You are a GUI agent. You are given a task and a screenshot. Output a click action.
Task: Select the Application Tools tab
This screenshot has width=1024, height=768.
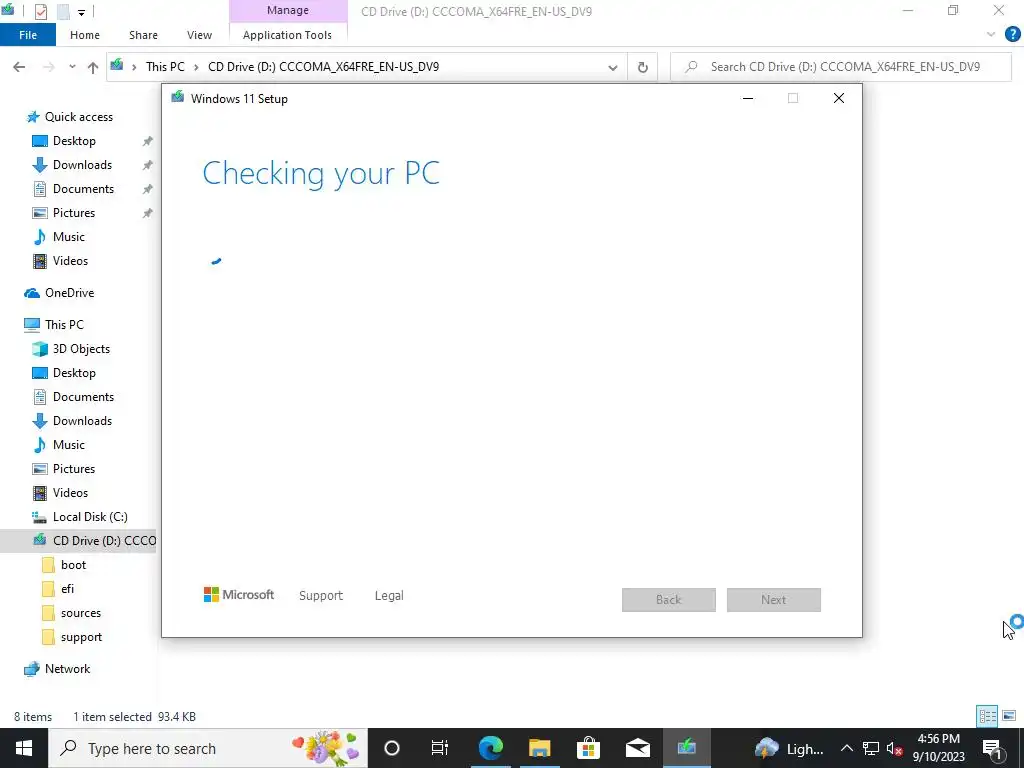[x=287, y=35]
